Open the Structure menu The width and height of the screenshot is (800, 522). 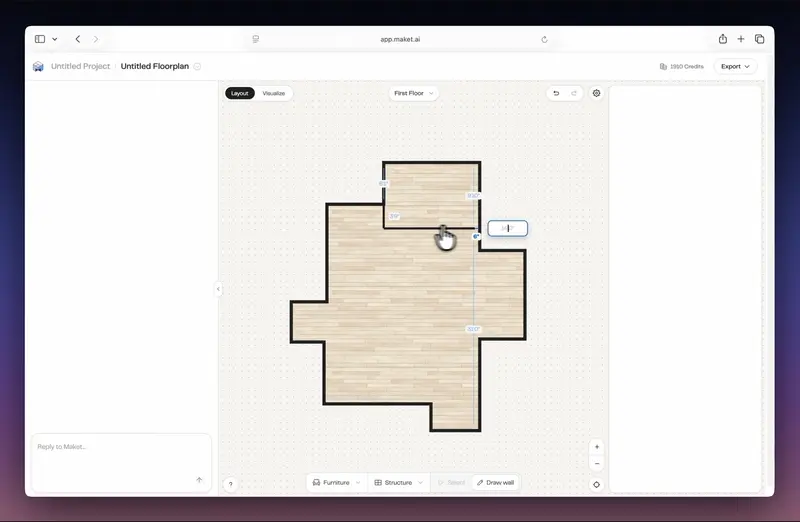point(398,483)
